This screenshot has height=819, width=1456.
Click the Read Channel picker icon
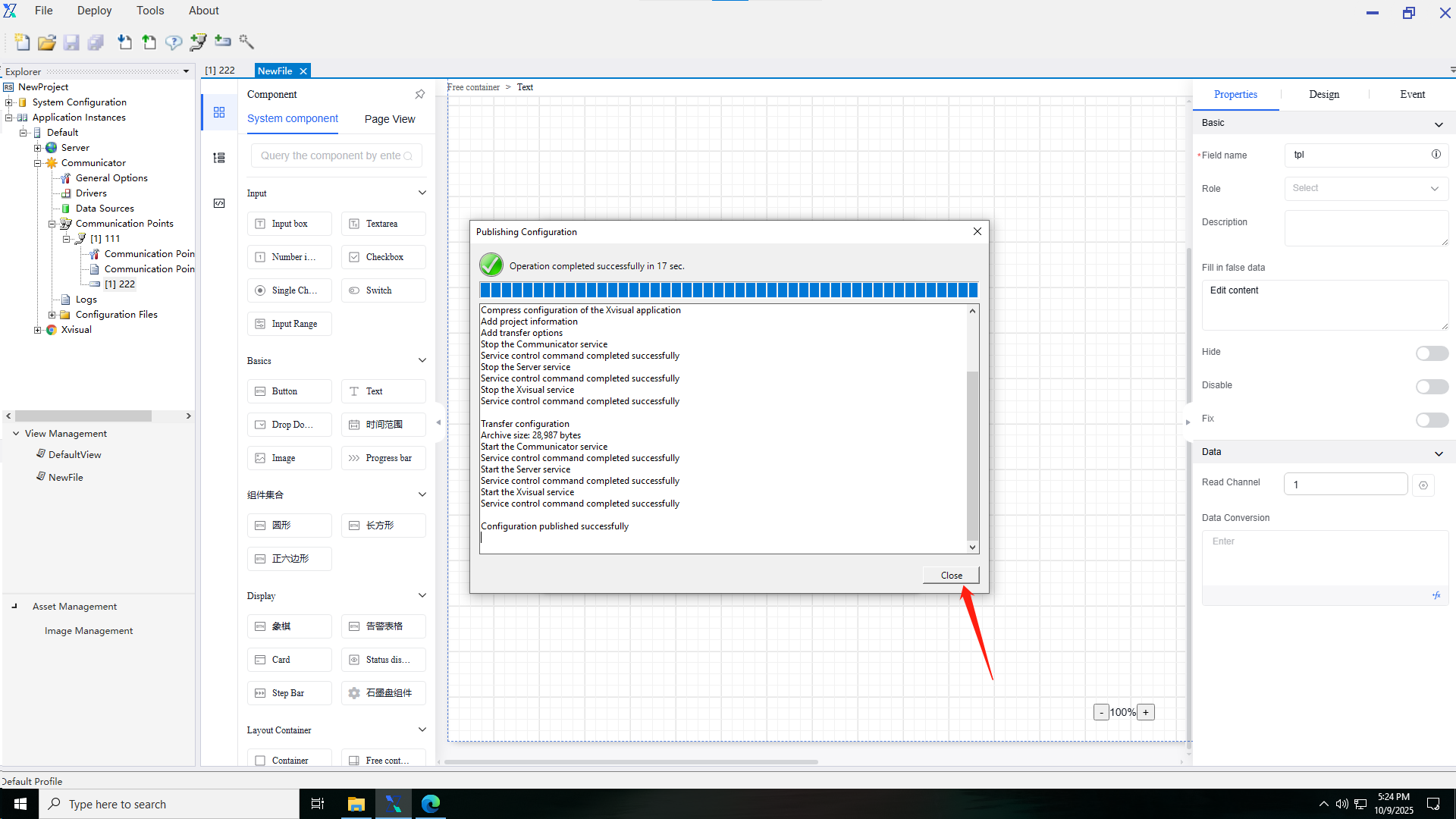1423,485
